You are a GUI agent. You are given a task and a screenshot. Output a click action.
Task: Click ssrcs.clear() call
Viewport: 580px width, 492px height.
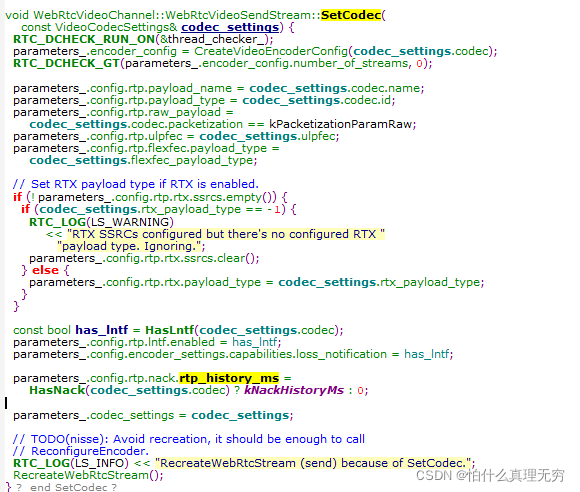(x=220, y=258)
